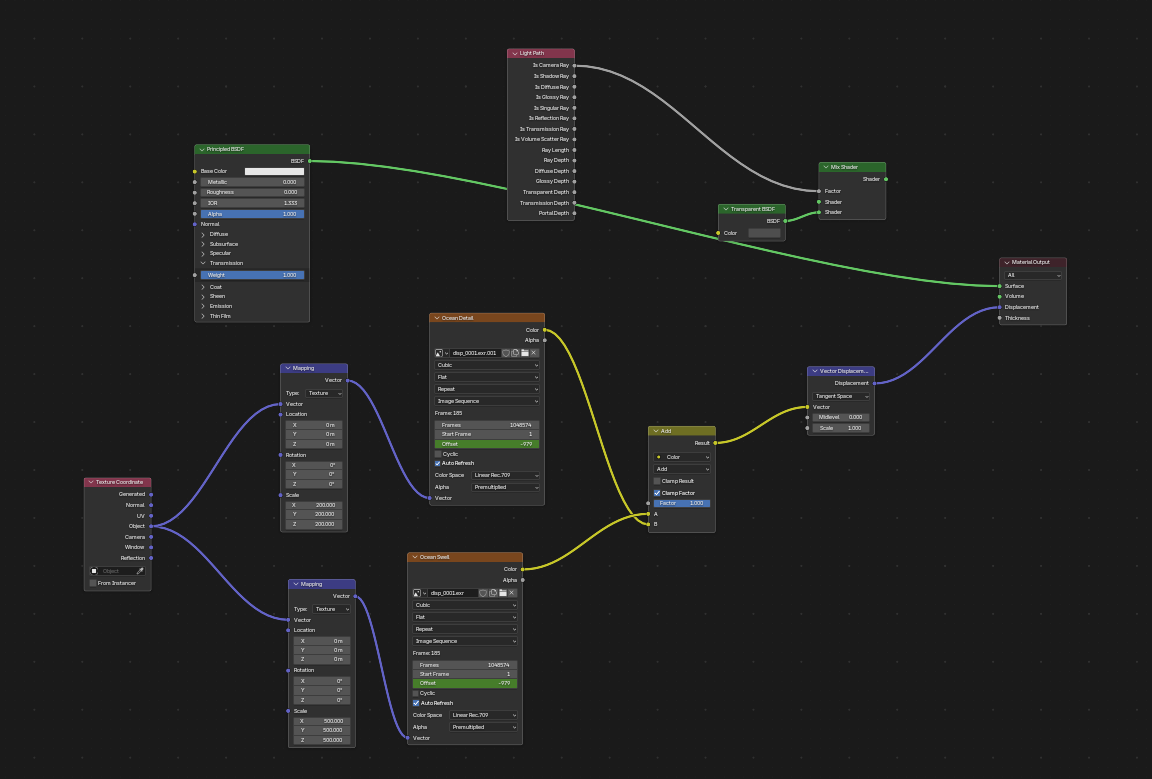1152x779 pixels.
Task: Collapse the Ocean Swell node
Action: (414, 557)
